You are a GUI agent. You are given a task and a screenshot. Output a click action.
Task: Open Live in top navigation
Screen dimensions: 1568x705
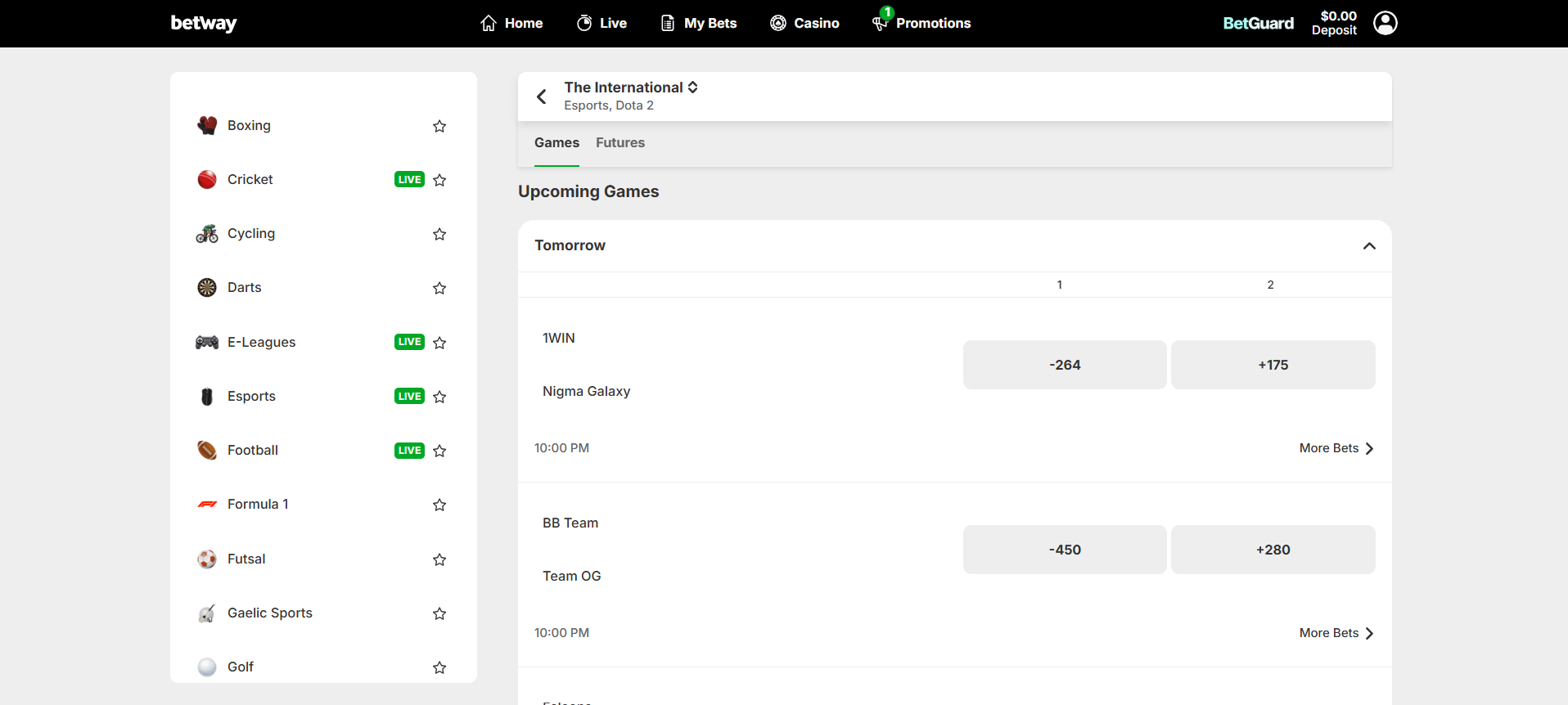click(602, 23)
